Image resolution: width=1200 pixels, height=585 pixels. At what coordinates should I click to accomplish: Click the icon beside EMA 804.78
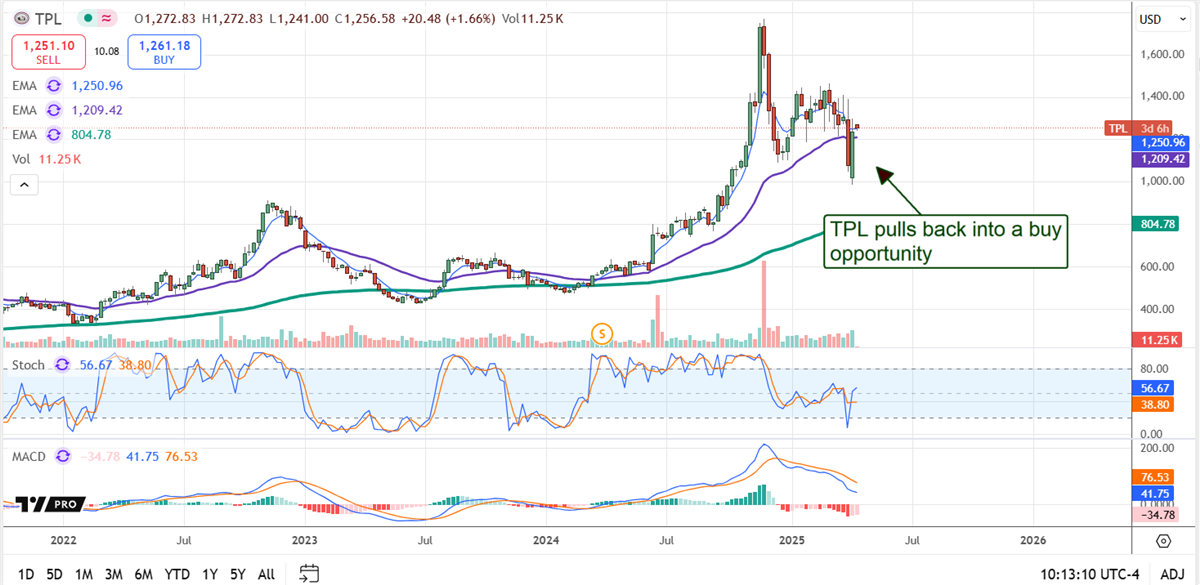tap(53, 135)
